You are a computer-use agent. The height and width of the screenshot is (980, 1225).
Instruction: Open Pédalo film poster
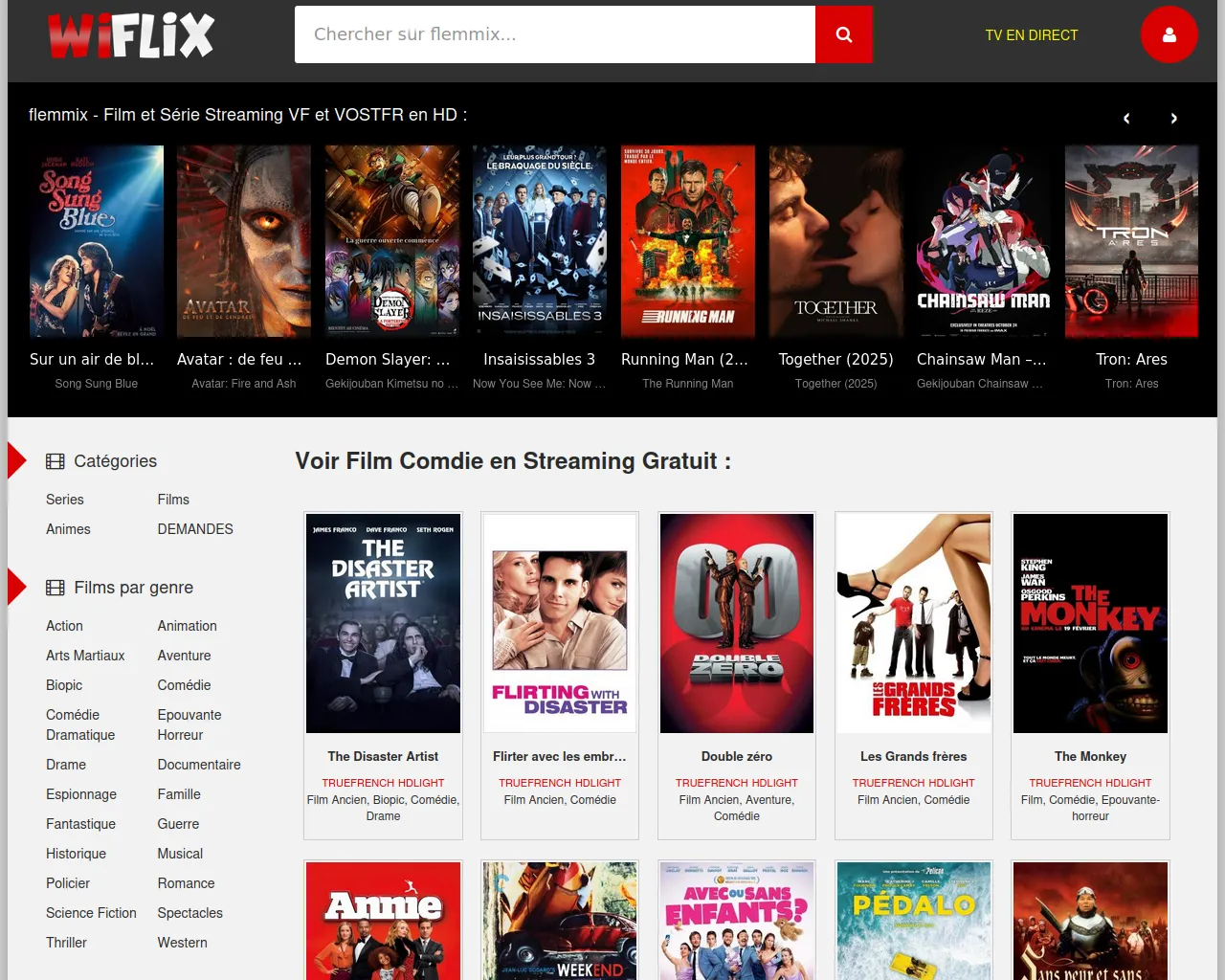[x=914, y=921]
